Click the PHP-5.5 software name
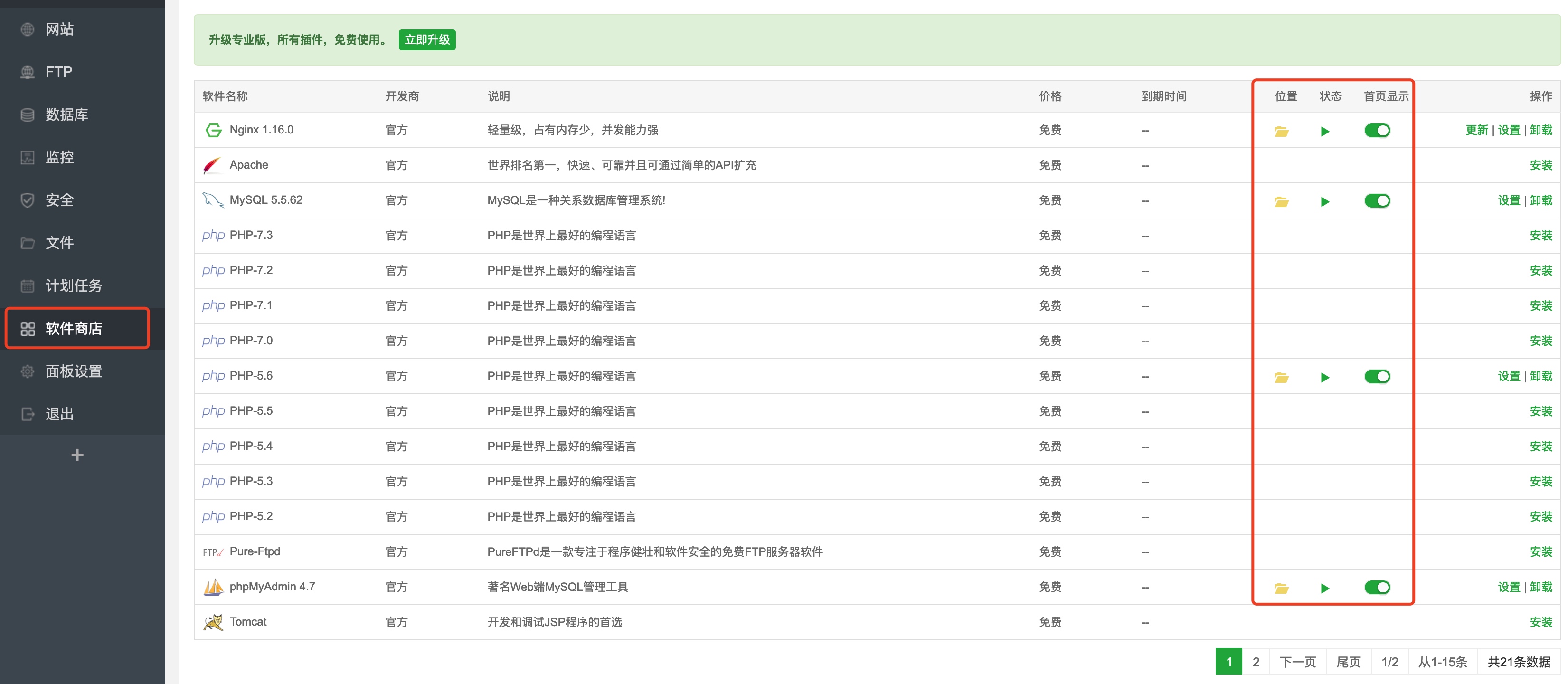Image resolution: width=1568 pixels, height=684 pixels. 251,411
